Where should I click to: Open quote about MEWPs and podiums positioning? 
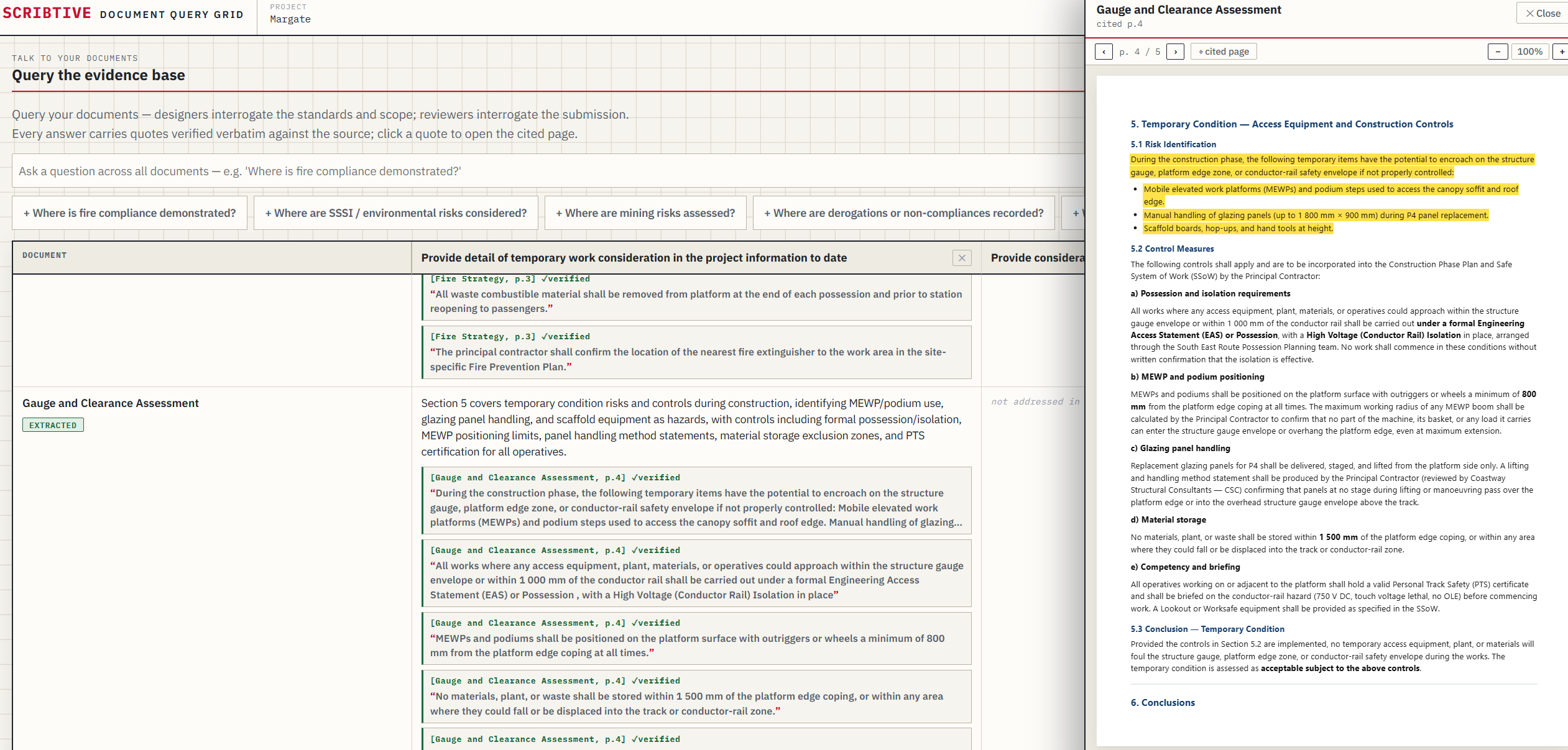(696, 639)
